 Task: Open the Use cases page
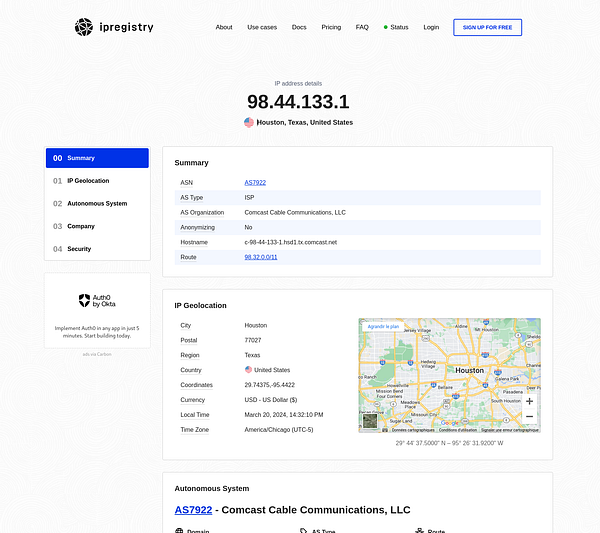262,27
